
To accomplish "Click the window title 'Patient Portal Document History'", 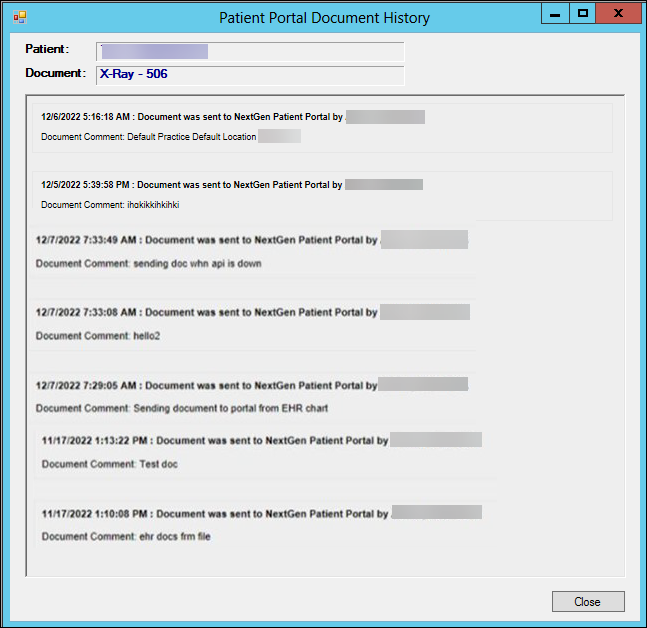I will click(324, 18).
